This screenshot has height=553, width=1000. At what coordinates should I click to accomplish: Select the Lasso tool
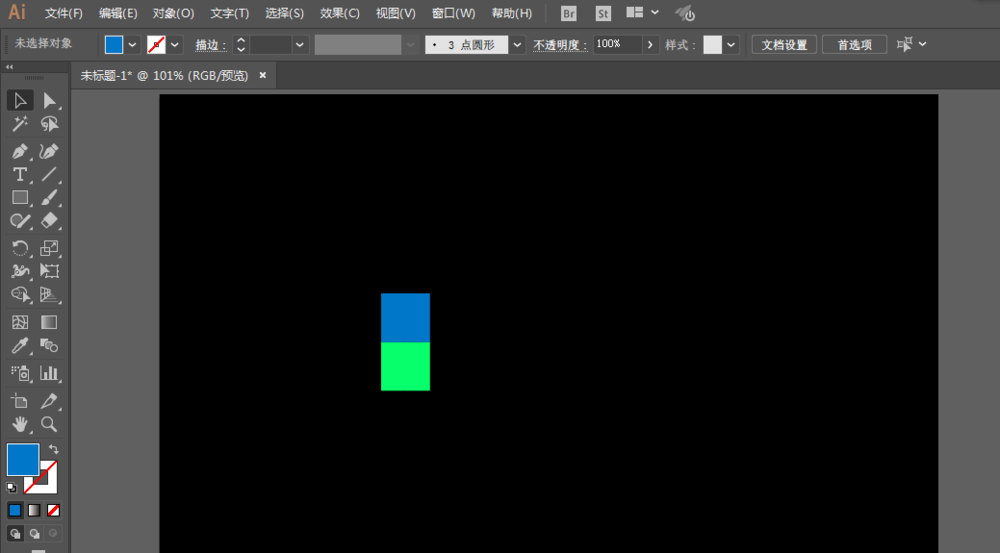(x=49, y=124)
